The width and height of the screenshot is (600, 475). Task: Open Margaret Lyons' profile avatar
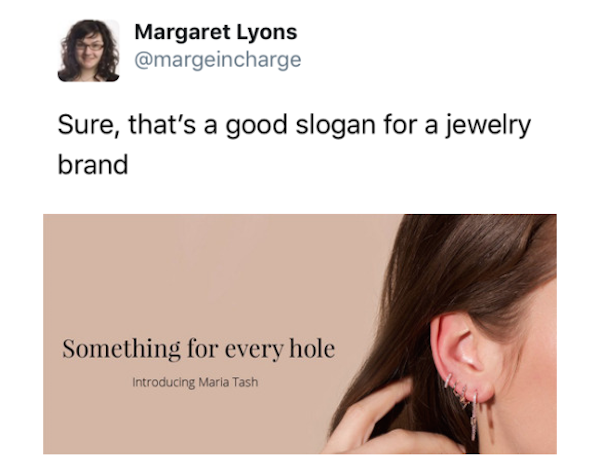pyautogui.click(x=88, y=51)
